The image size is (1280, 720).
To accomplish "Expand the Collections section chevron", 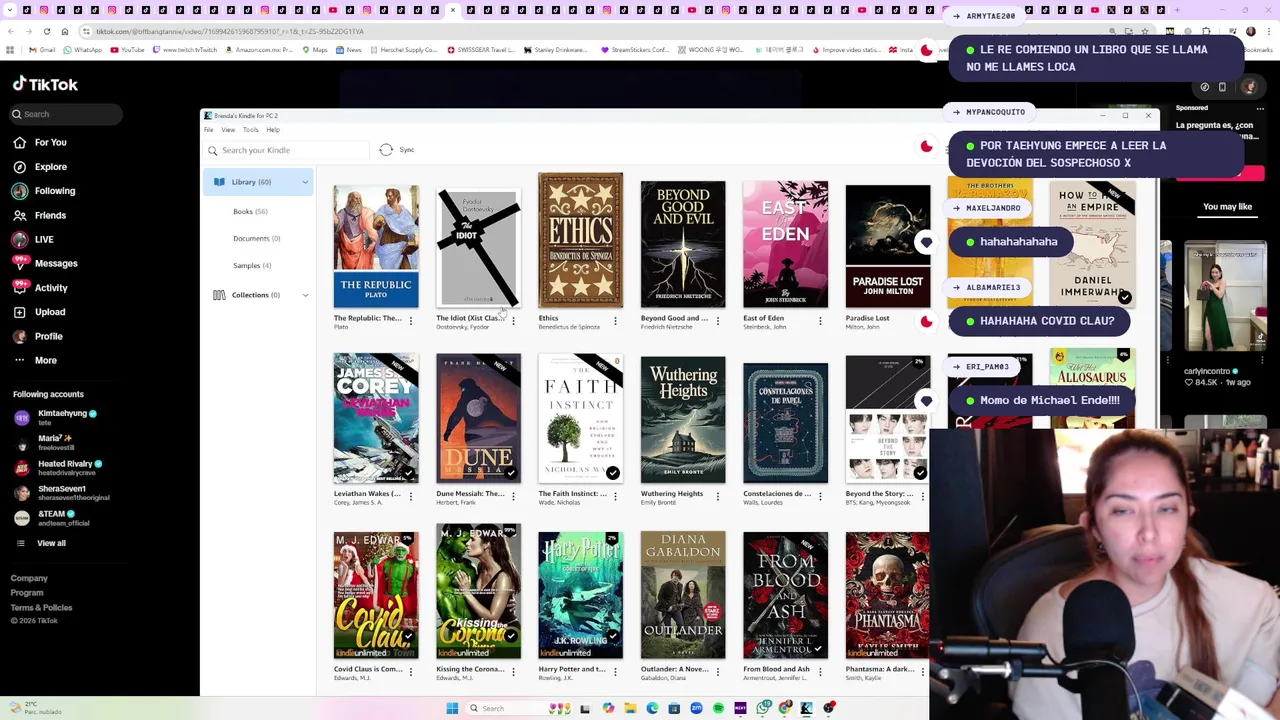I will [x=305, y=295].
